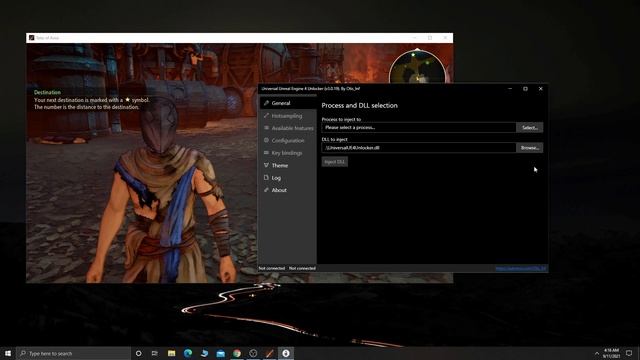Focus the Process to inject to field
Image resolution: width=640 pixels, height=360 pixels.
pyautogui.click(x=419, y=127)
